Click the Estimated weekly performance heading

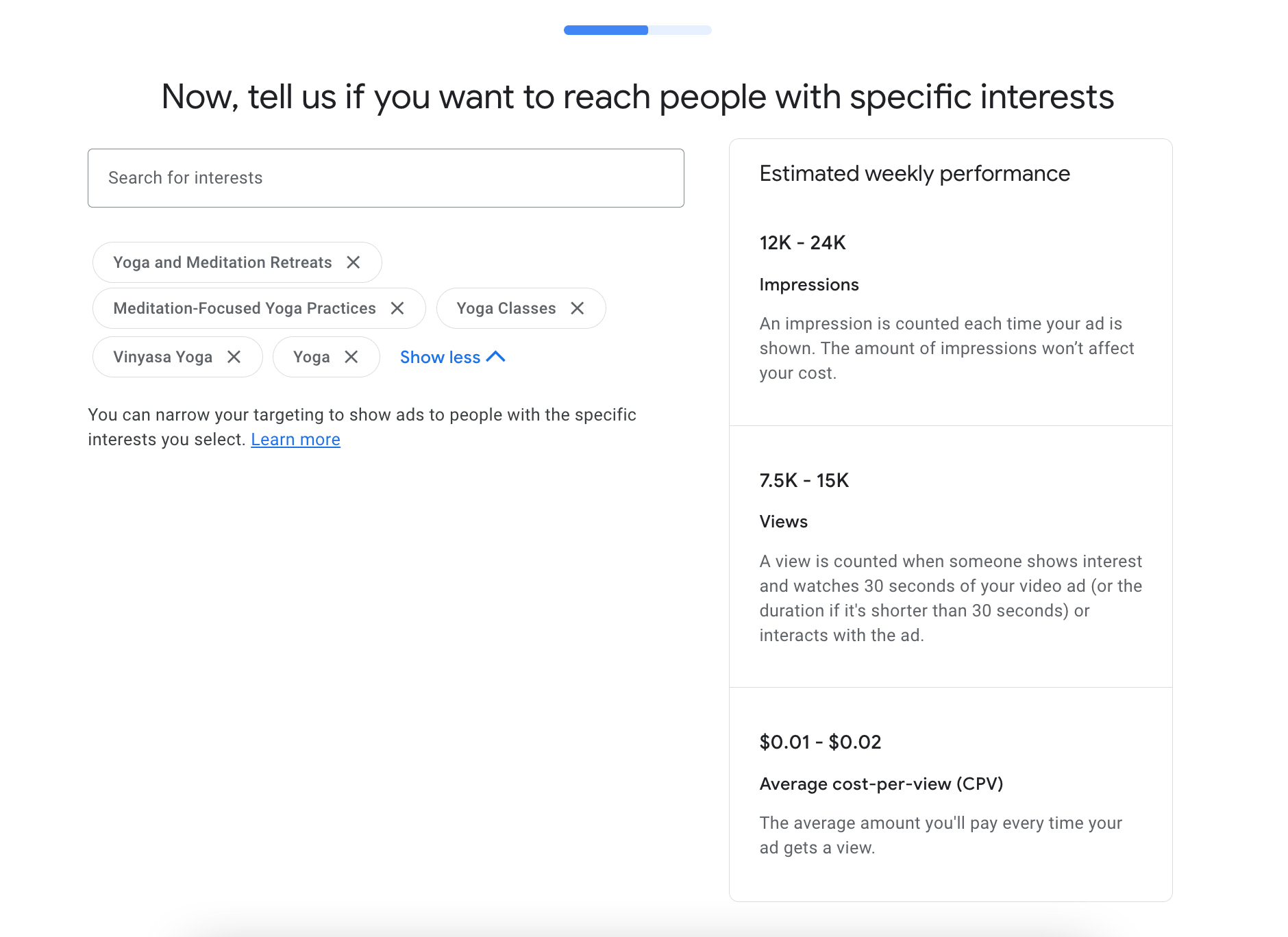point(915,174)
